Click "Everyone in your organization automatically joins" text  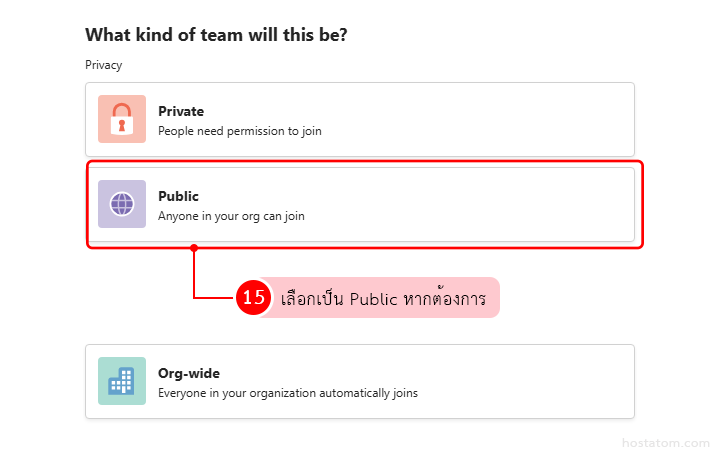[x=288, y=393]
